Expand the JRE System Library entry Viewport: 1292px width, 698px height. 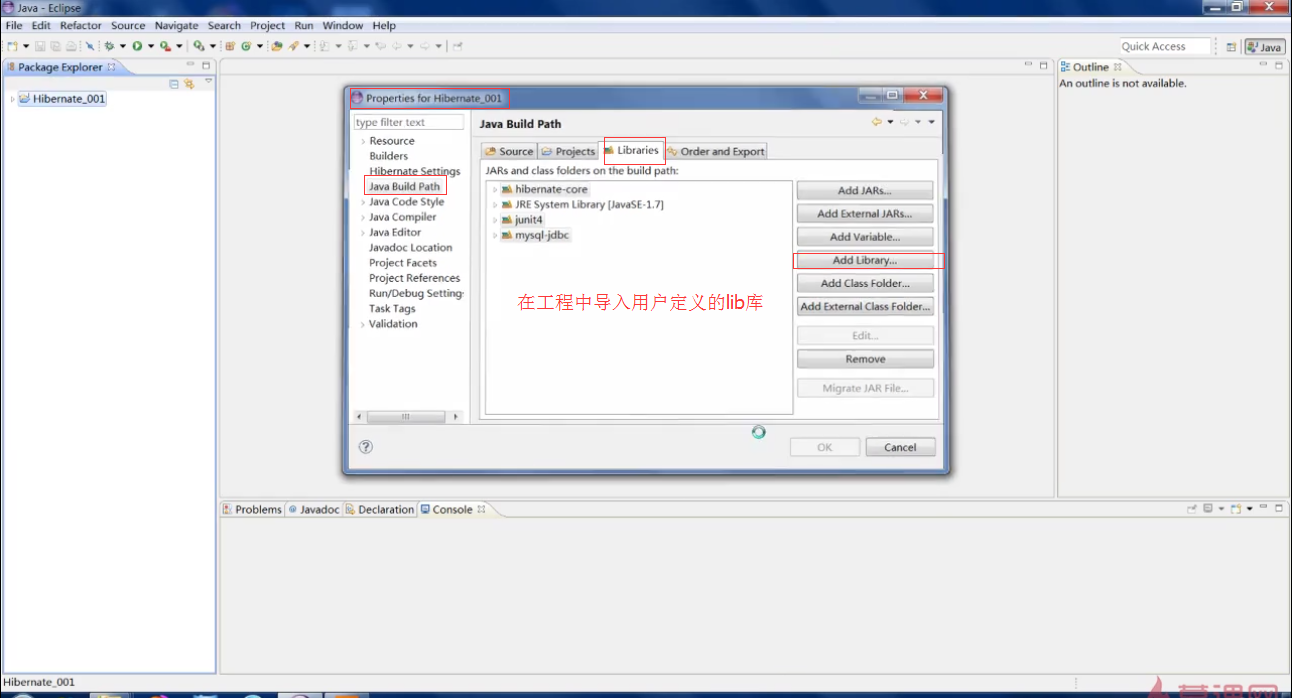point(494,204)
